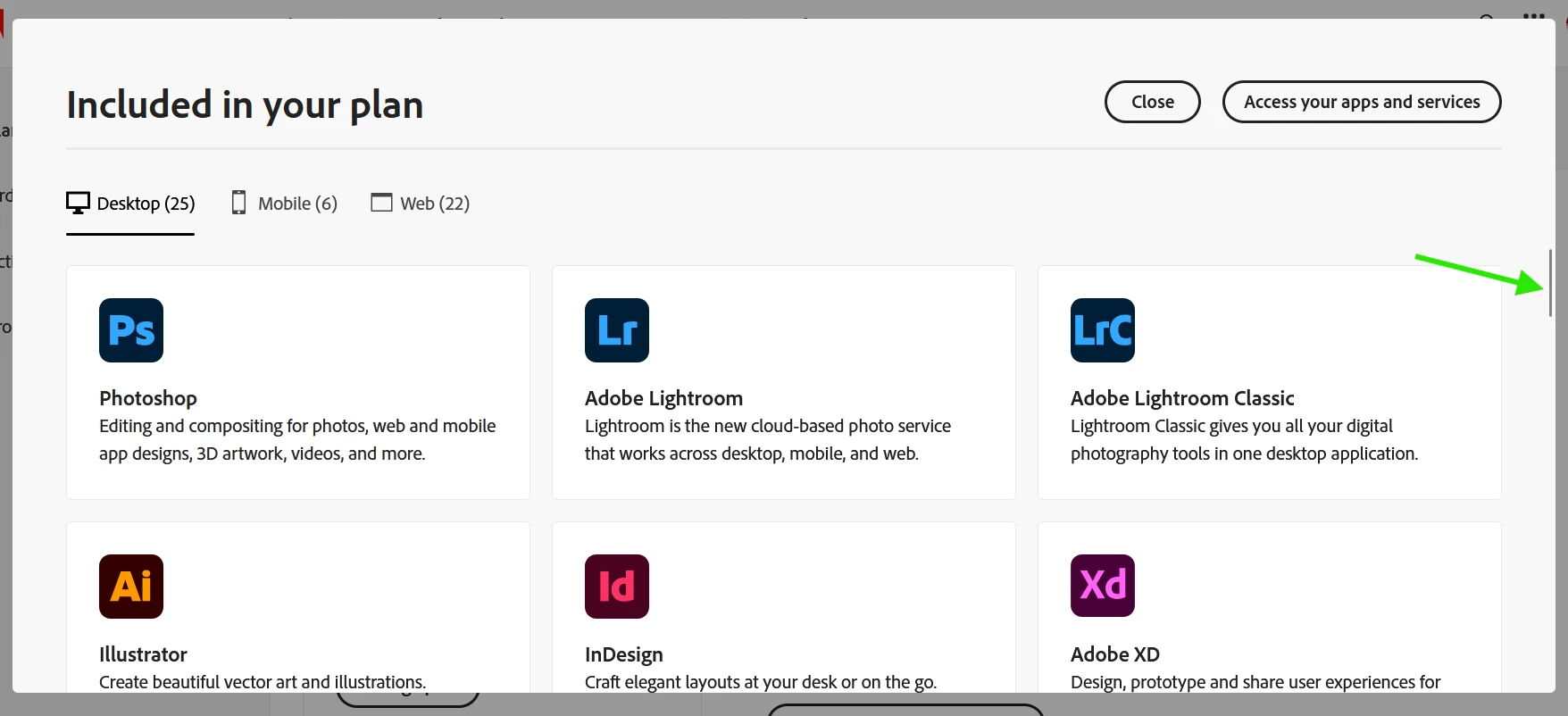Click the InDesign title text
Viewport: 1568px width, 716px height.
click(x=624, y=654)
